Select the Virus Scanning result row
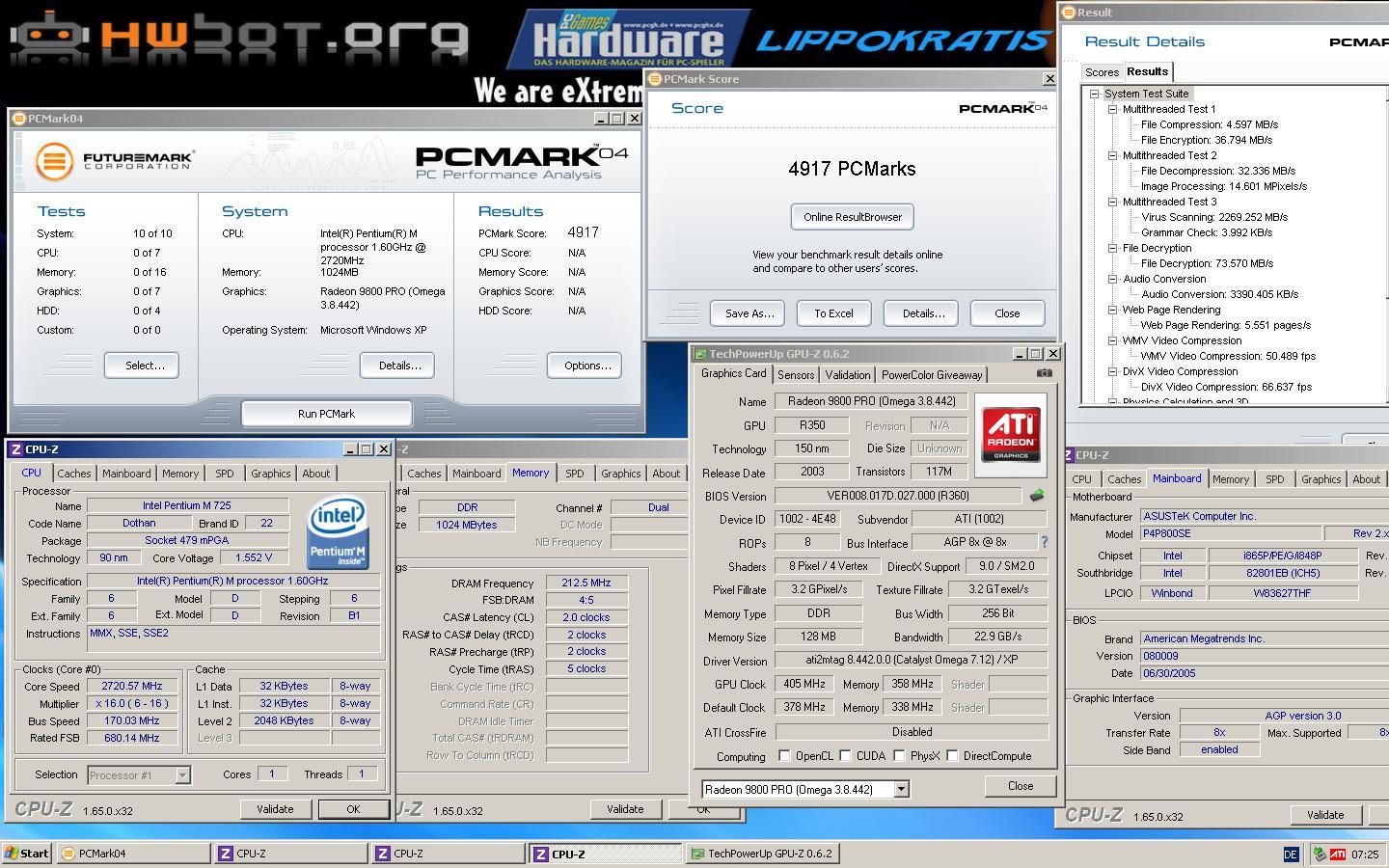1389x868 pixels. point(1214,217)
